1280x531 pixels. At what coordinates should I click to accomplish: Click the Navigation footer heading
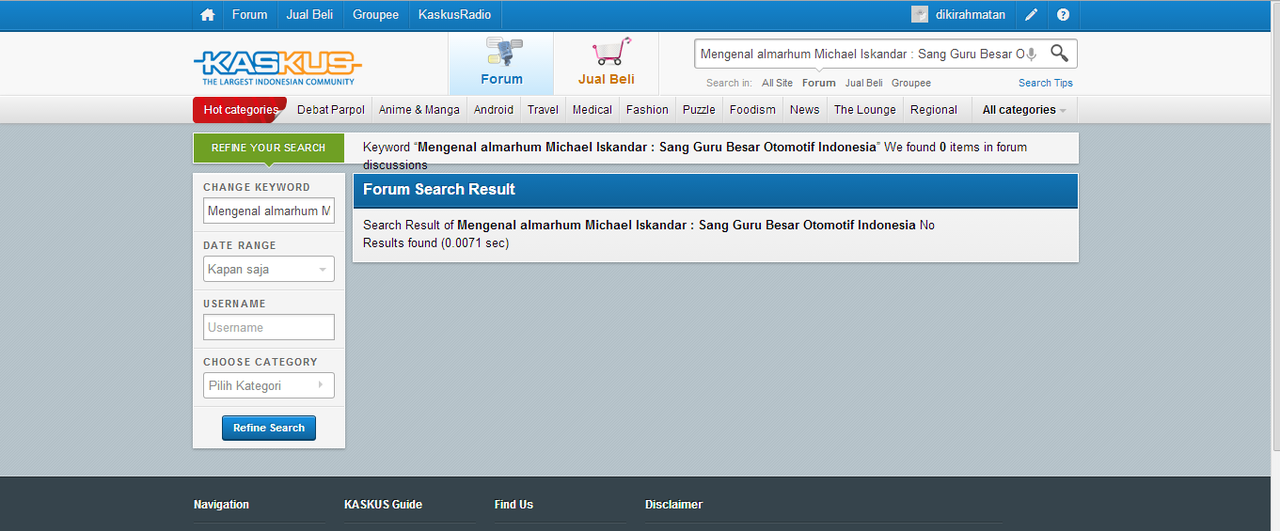[x=221, y=505]
